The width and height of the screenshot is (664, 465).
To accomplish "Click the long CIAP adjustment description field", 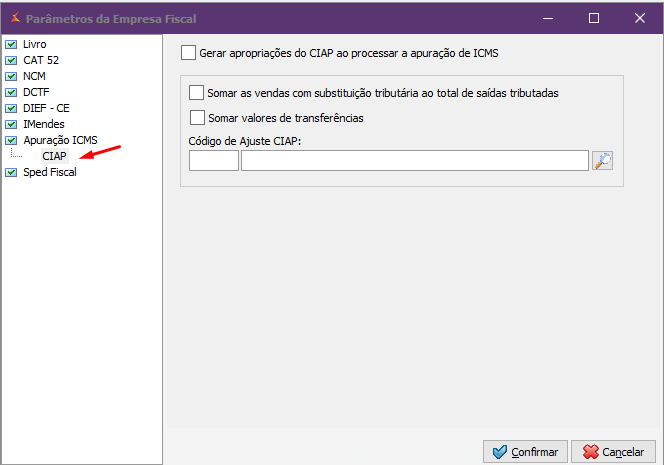I will 415,161.
